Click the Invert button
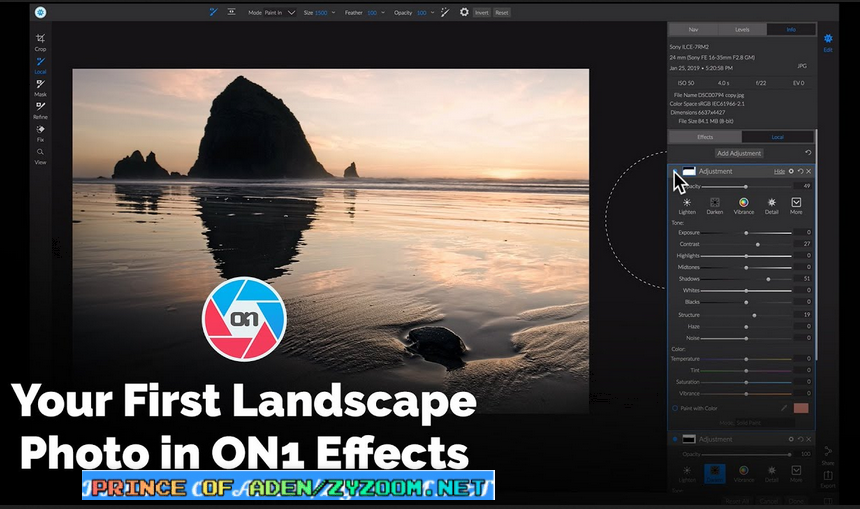This screenshot has height=509, width=860. tap(482, 13)
